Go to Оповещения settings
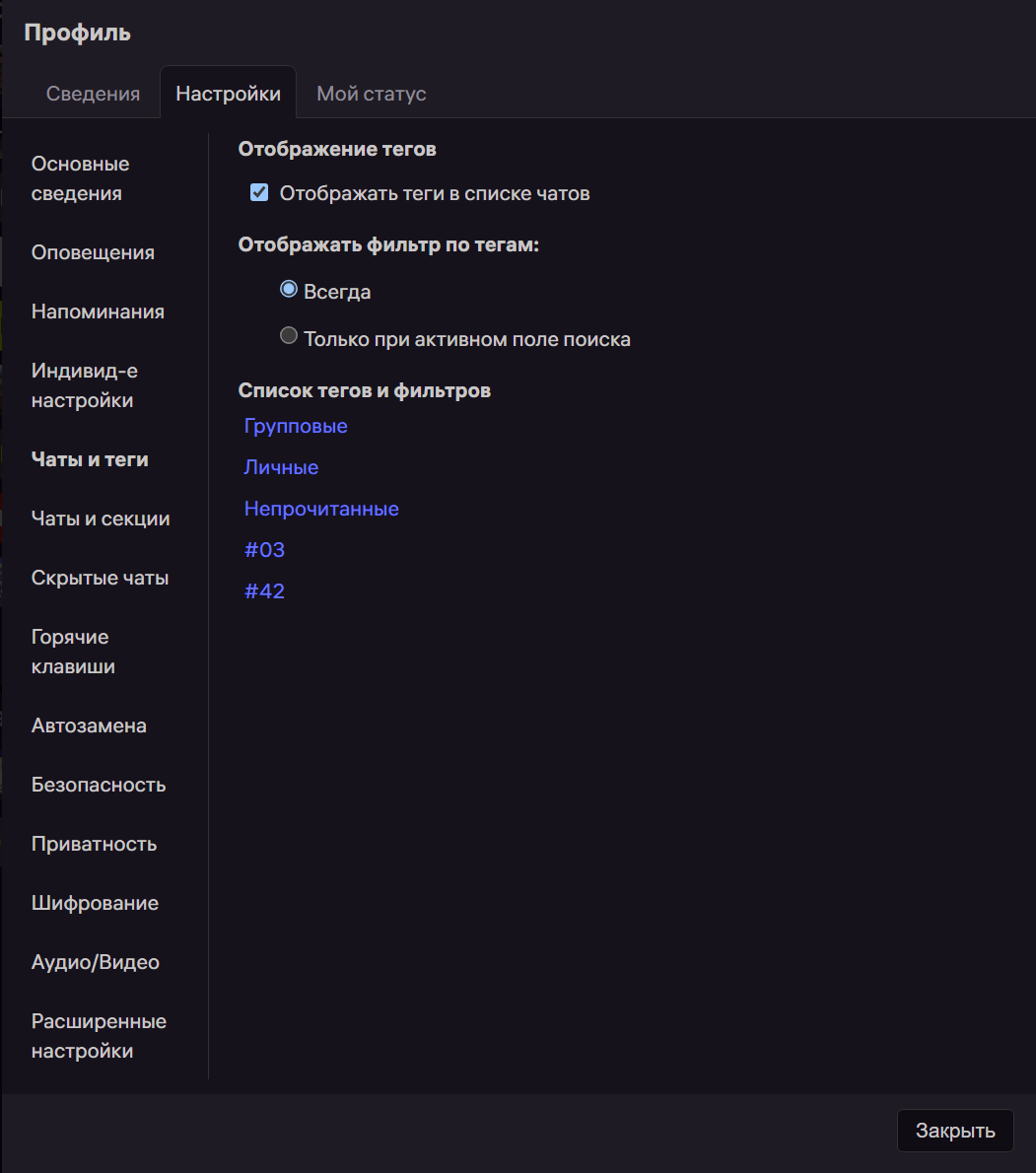The image size is (1036, 1173). pyautogui.click(x=93, y=251)
